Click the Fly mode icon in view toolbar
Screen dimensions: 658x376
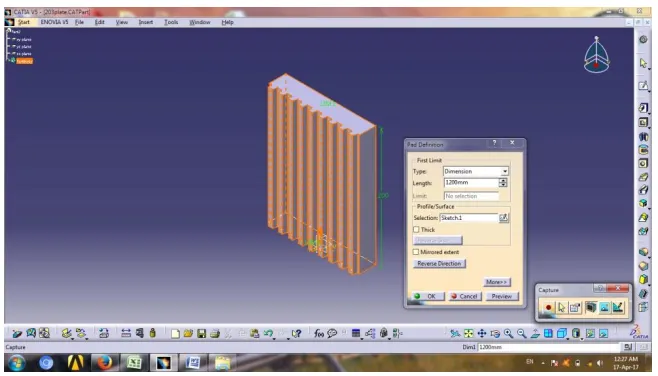(455, 334)
